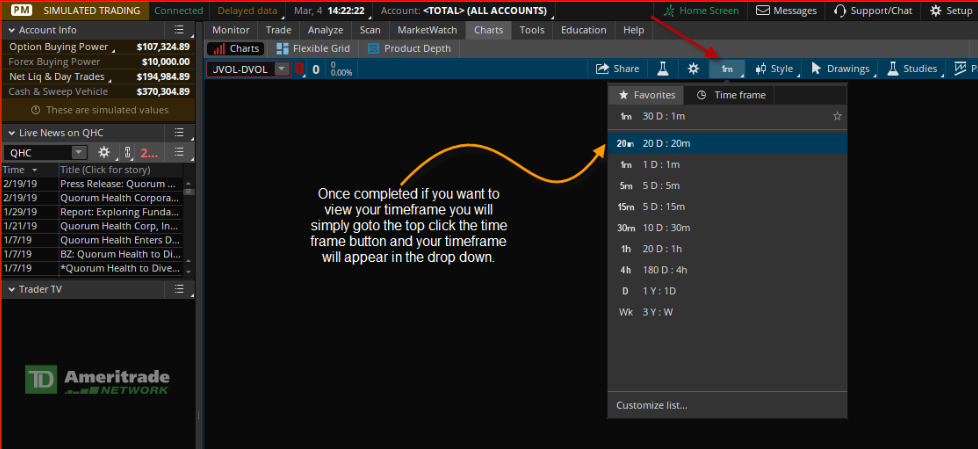Click the 1m time frame toolbar button
This screenshot has width=978, height=449.
click(727, 69)
